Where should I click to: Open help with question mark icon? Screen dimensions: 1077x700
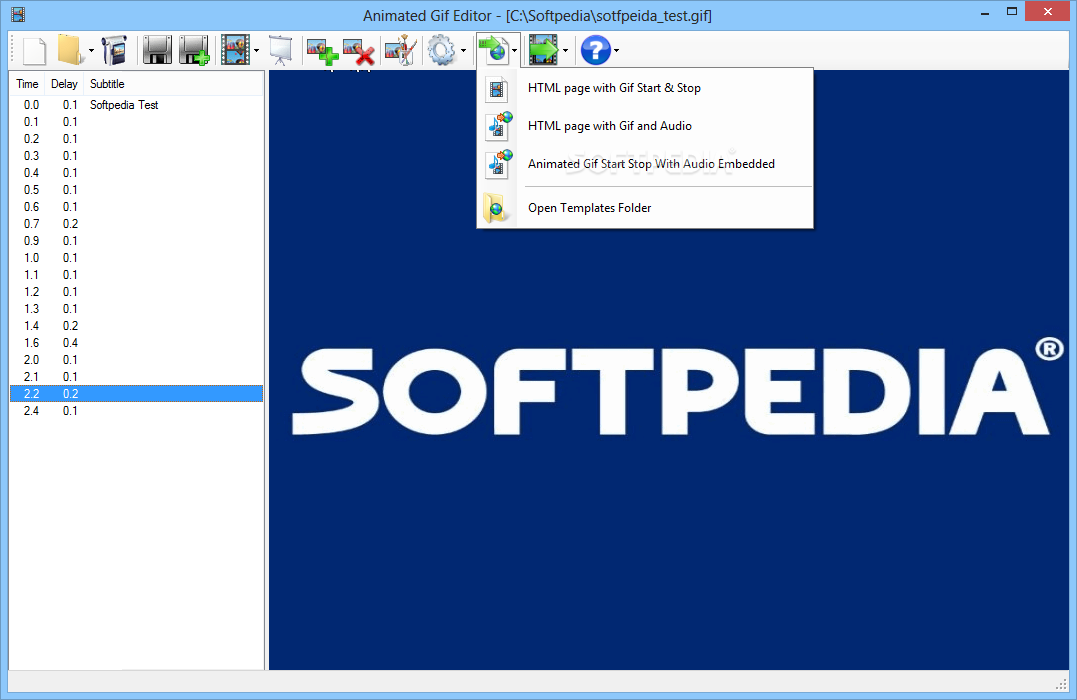pos(596,50)
